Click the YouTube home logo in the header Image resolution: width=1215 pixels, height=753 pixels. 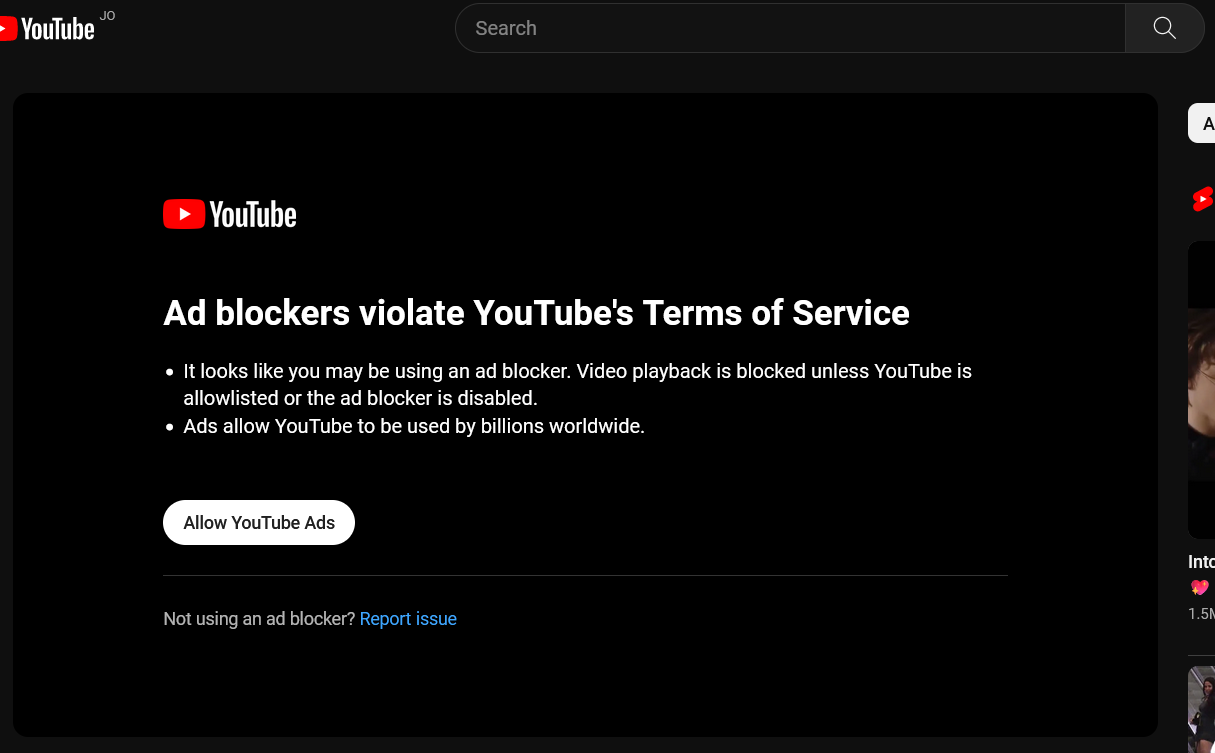[x=48, y=28]
